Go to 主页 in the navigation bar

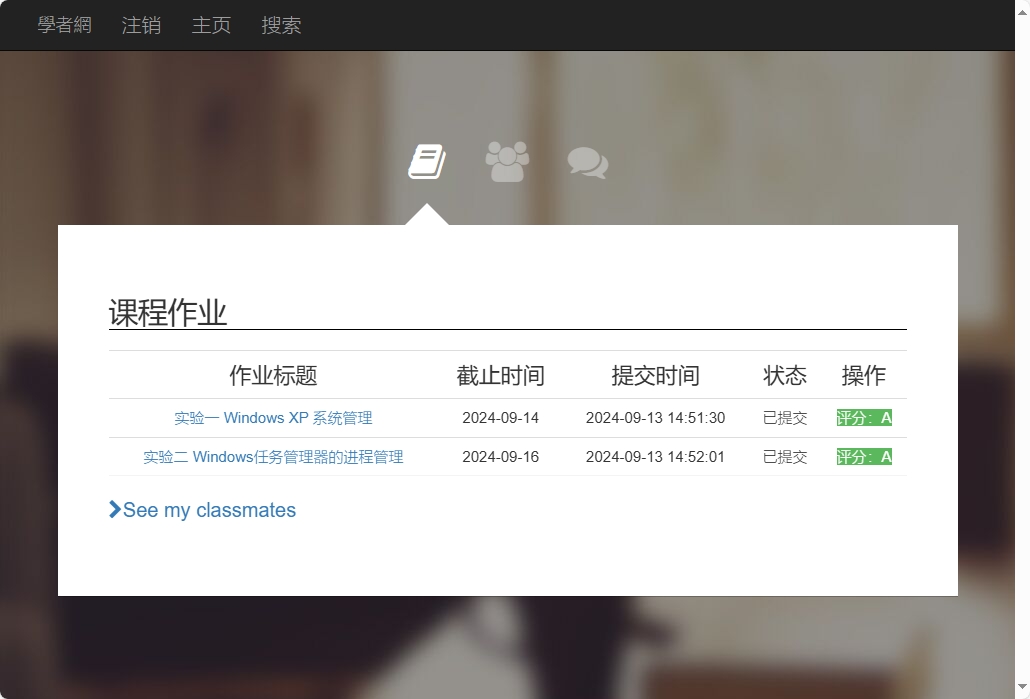point(210,25)
